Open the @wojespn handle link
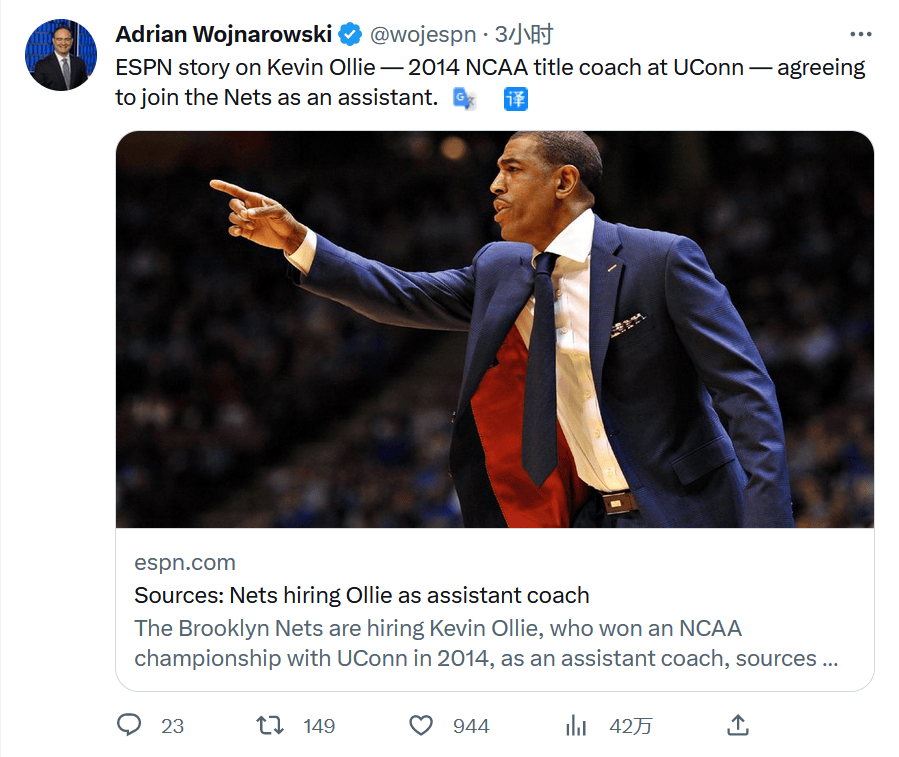Screen dimensions: 899x757 pos(423,35)
